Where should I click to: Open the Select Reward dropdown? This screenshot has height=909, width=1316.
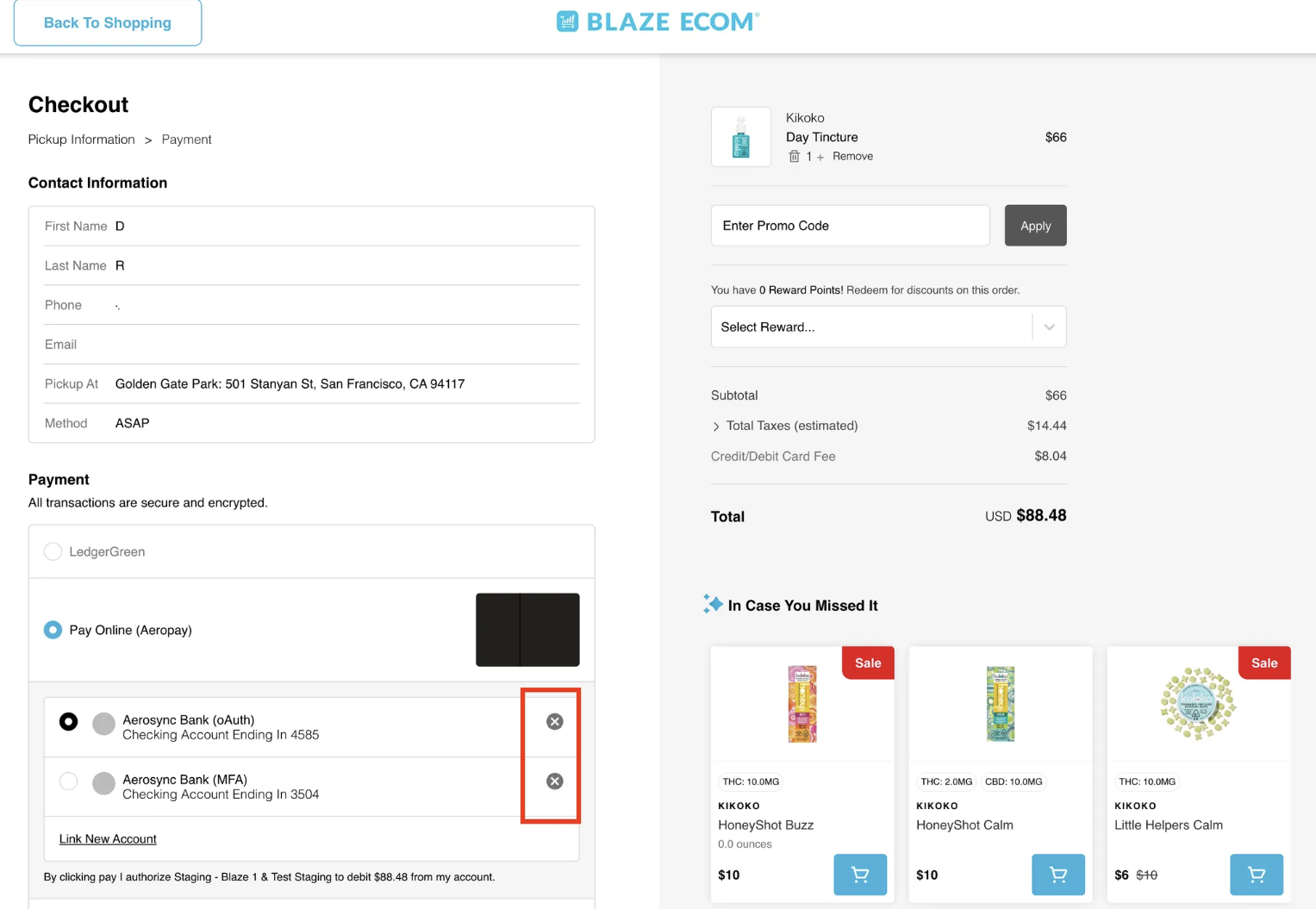pyautogui.click(x=889, y=327)
